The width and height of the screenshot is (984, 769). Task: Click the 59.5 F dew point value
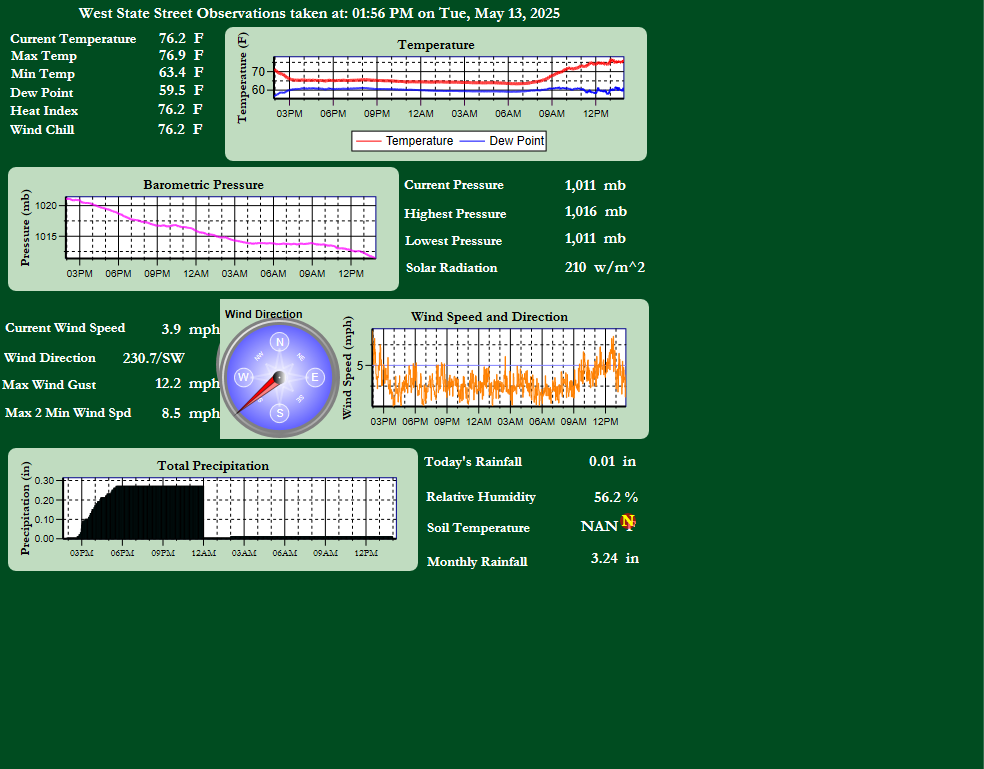181,90
